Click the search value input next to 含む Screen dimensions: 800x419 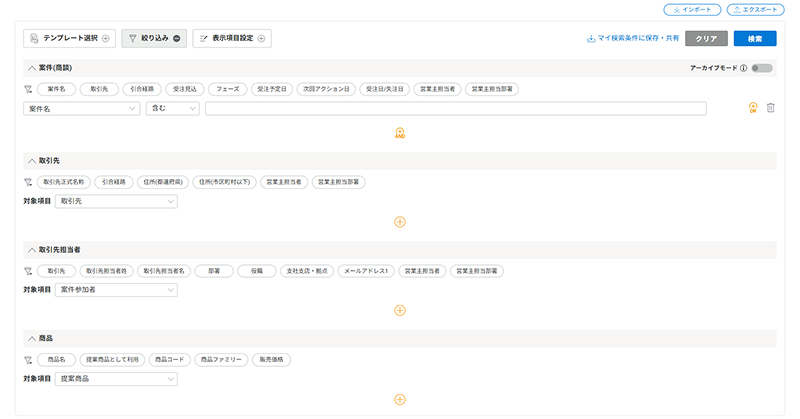point(456,108)
